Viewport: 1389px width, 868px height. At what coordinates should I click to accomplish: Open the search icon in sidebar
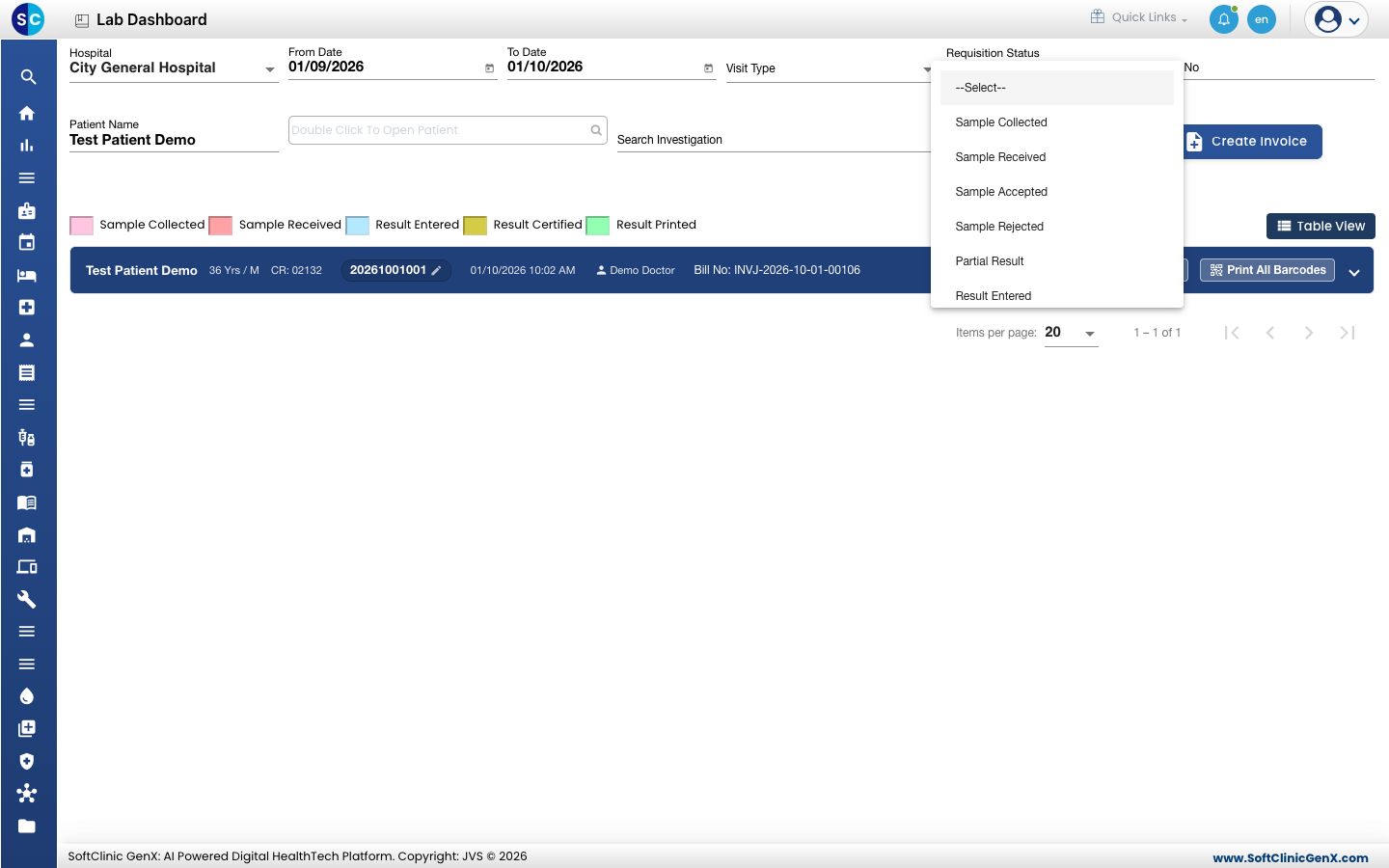tap(28, 77)
